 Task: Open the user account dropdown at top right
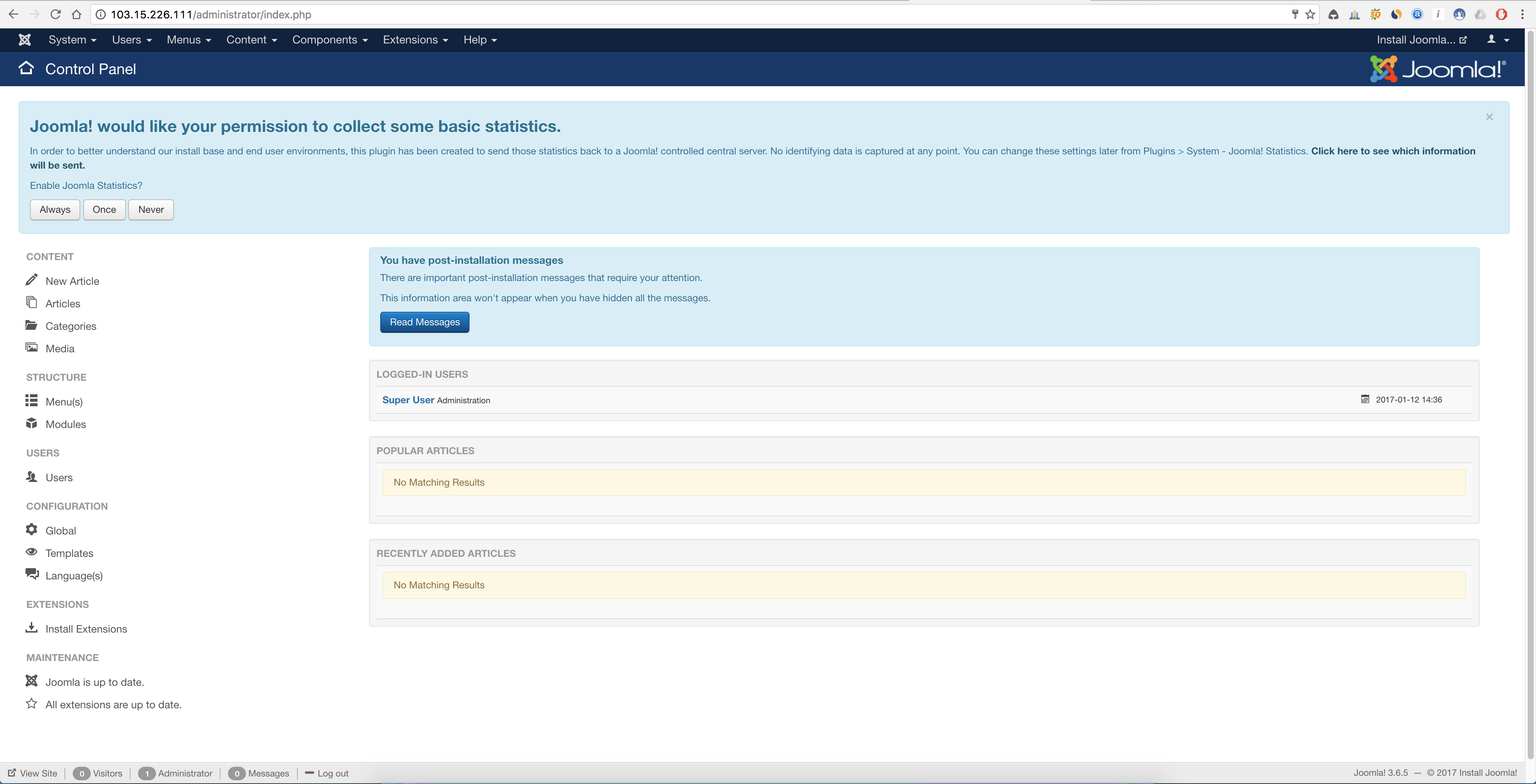(x=1498, y=39)
